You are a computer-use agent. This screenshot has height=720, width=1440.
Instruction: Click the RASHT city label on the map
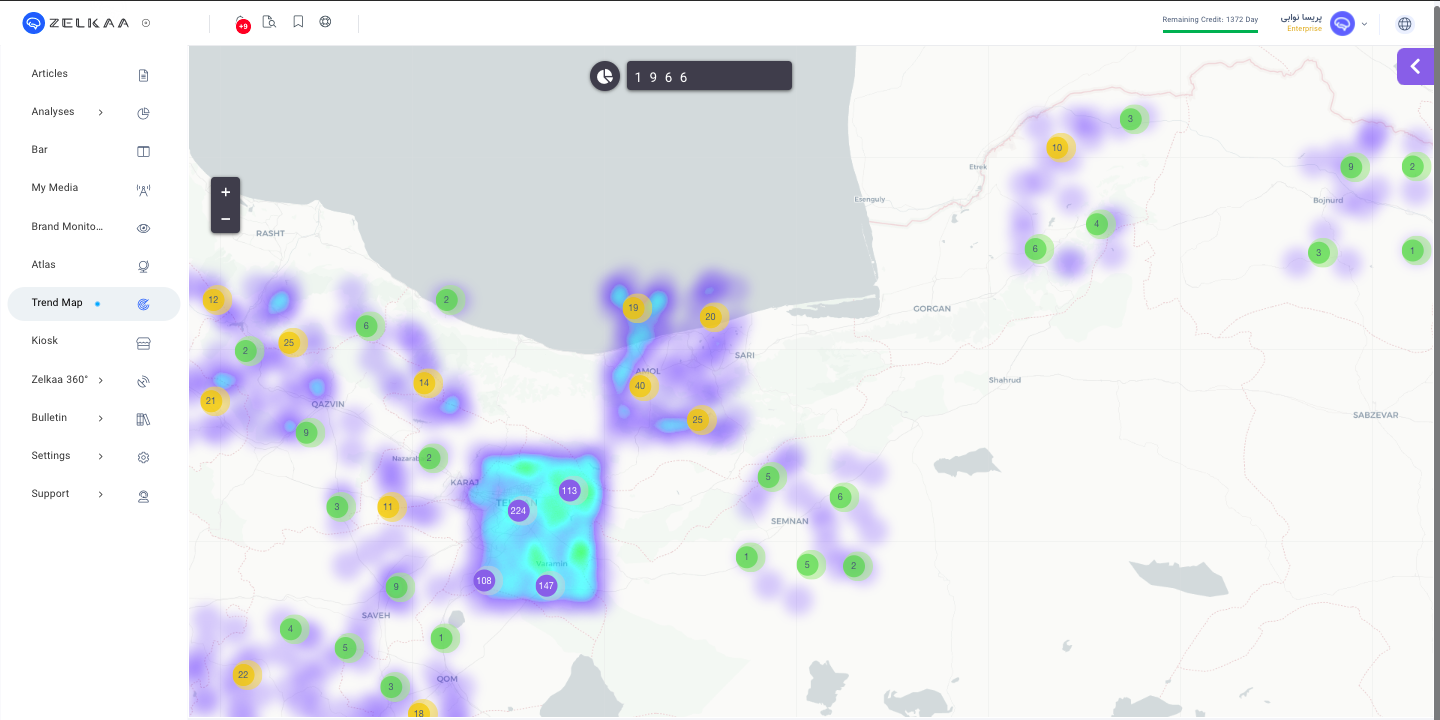coord(270,233)
